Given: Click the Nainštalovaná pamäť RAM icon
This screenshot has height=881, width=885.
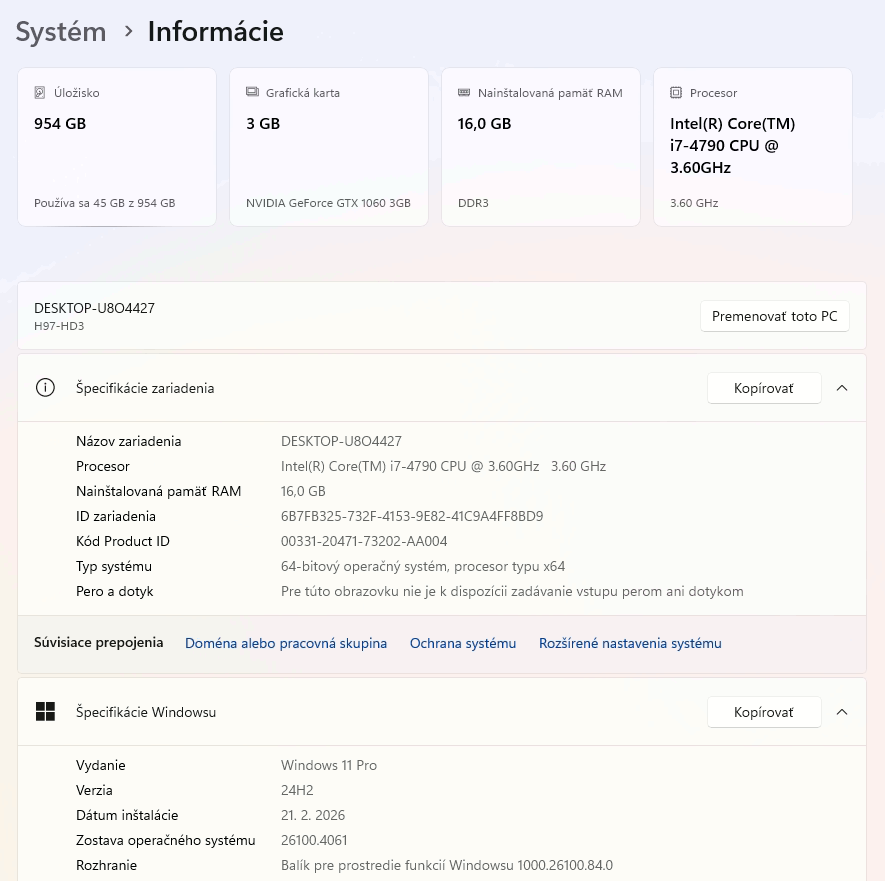Looking at the screenshot, I should (464, 92).
